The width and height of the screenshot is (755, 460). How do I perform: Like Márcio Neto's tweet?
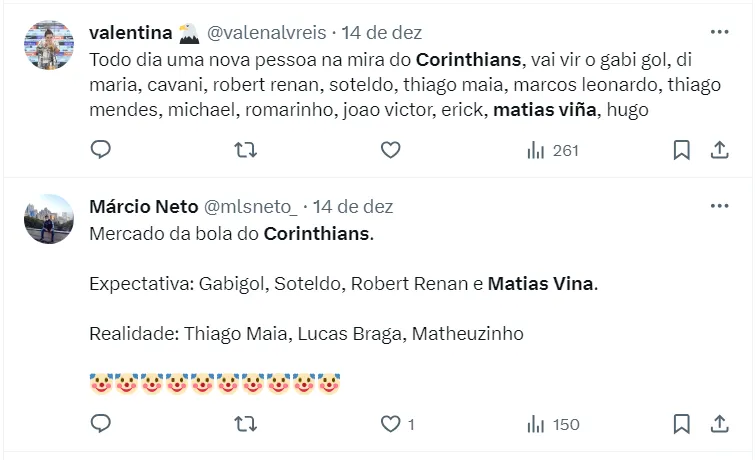pyautogui.click(x=390, y=424)
